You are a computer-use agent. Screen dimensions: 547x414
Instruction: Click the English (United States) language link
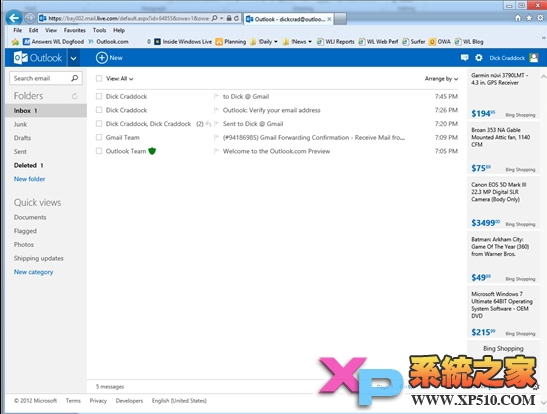tap(179, 401)
